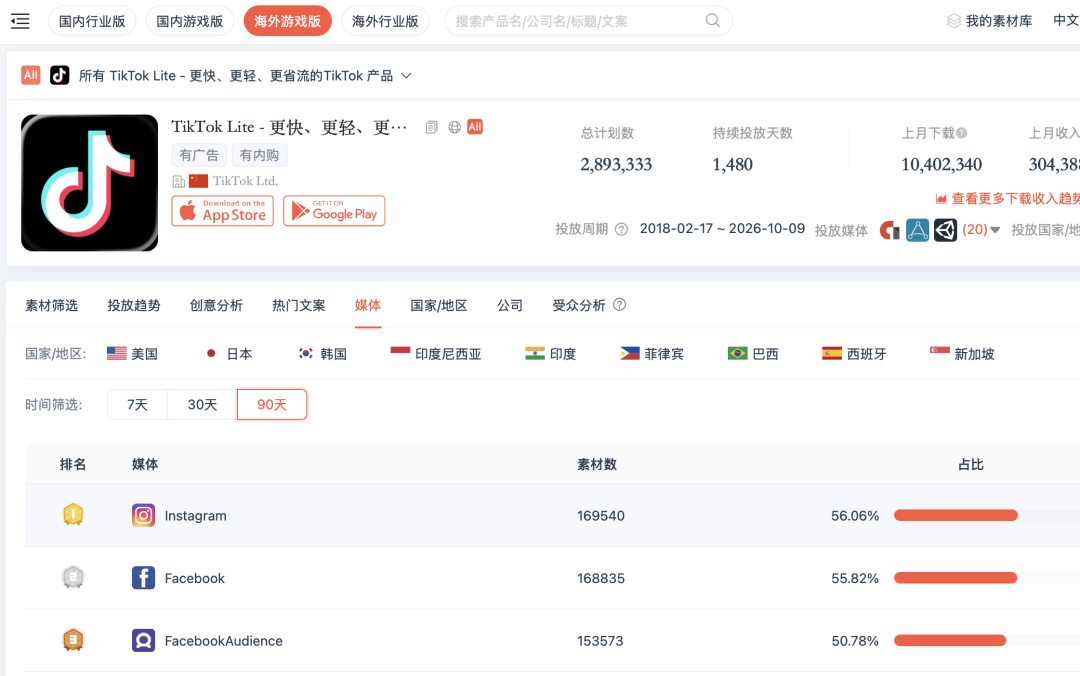Screen dimensions: 1080x676
Task: Select the 90天 time filter
Action: (x=272, y=404)
